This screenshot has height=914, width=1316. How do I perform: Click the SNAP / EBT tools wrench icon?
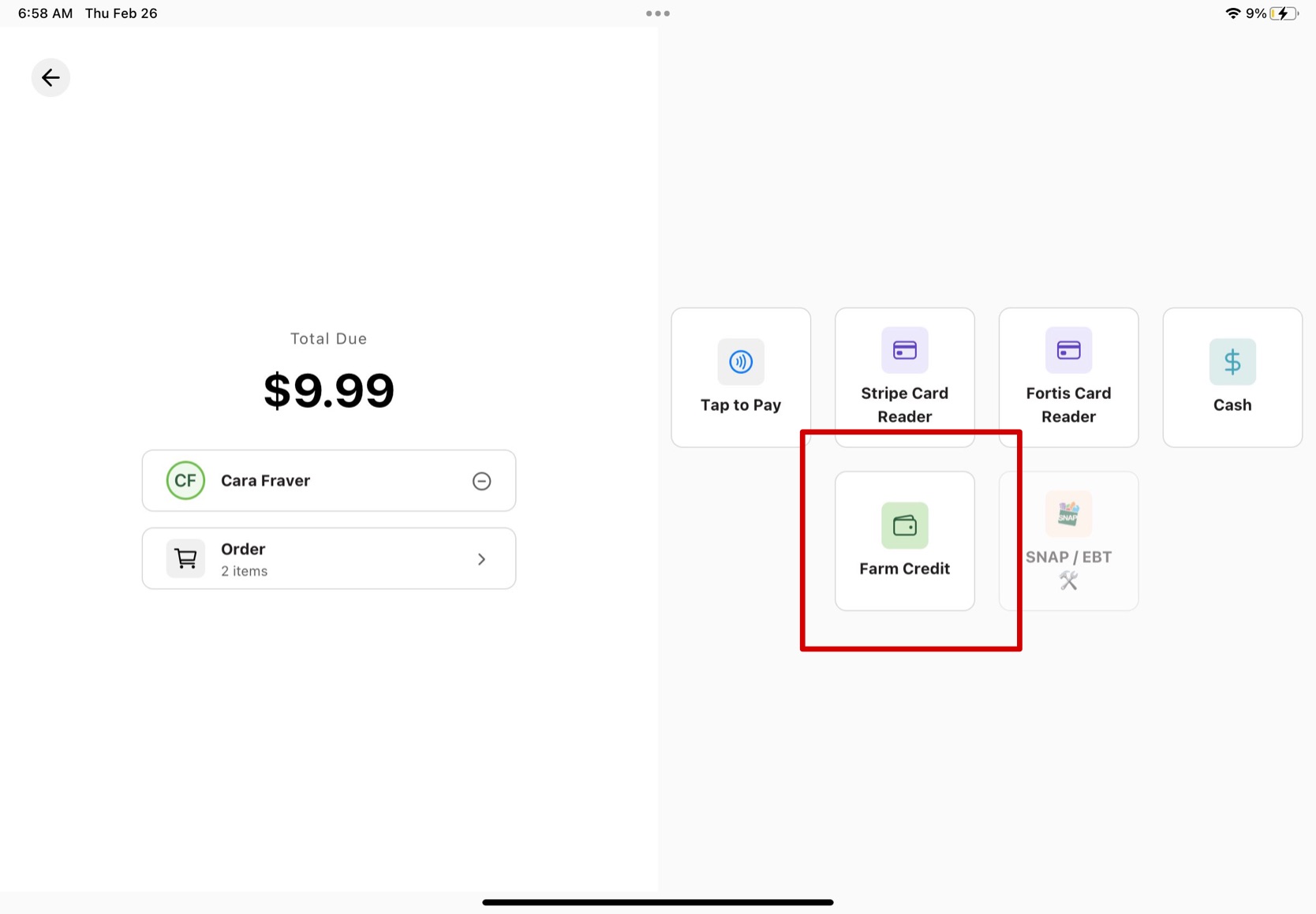(x=1068, y=581)
